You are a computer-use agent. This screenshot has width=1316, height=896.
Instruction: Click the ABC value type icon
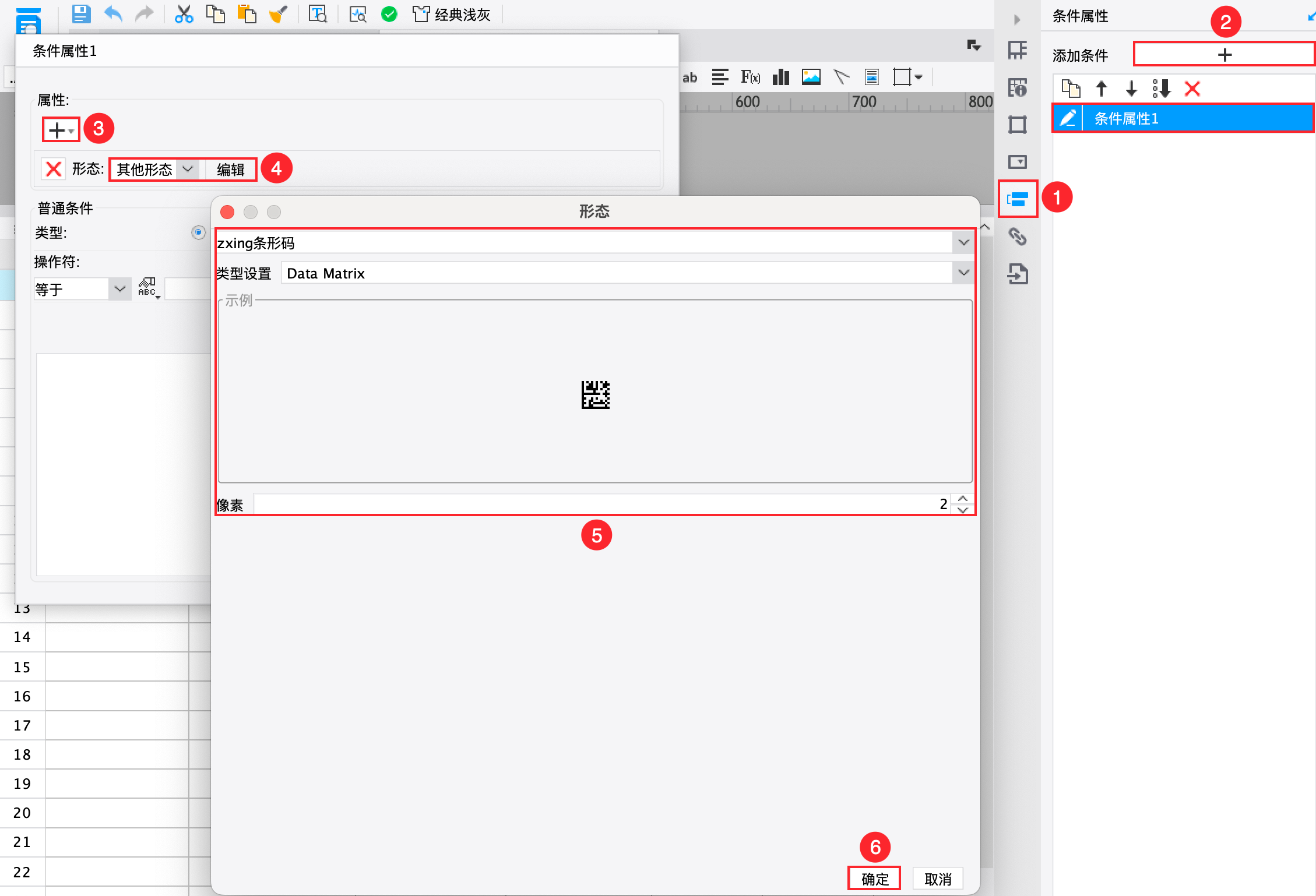coord(148,288)
